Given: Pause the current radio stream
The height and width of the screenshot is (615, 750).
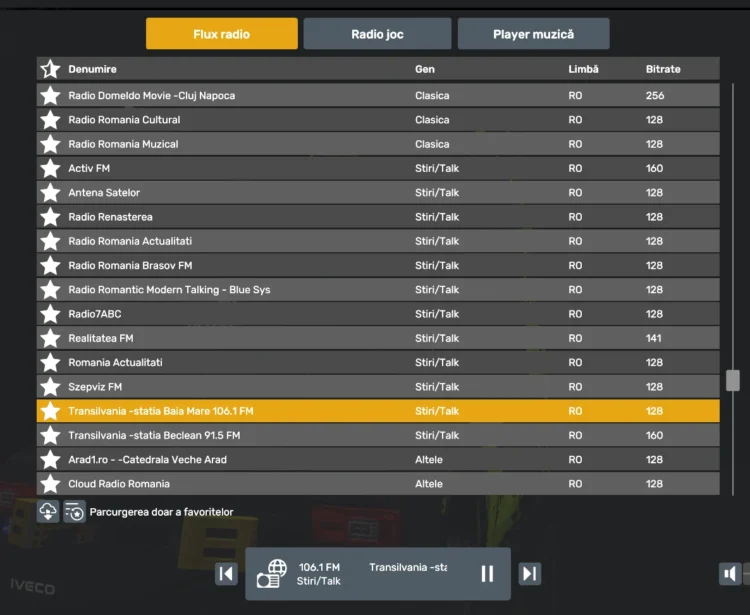Looking at the screenshot, I should pyautogui.click(x=487, y=573).
